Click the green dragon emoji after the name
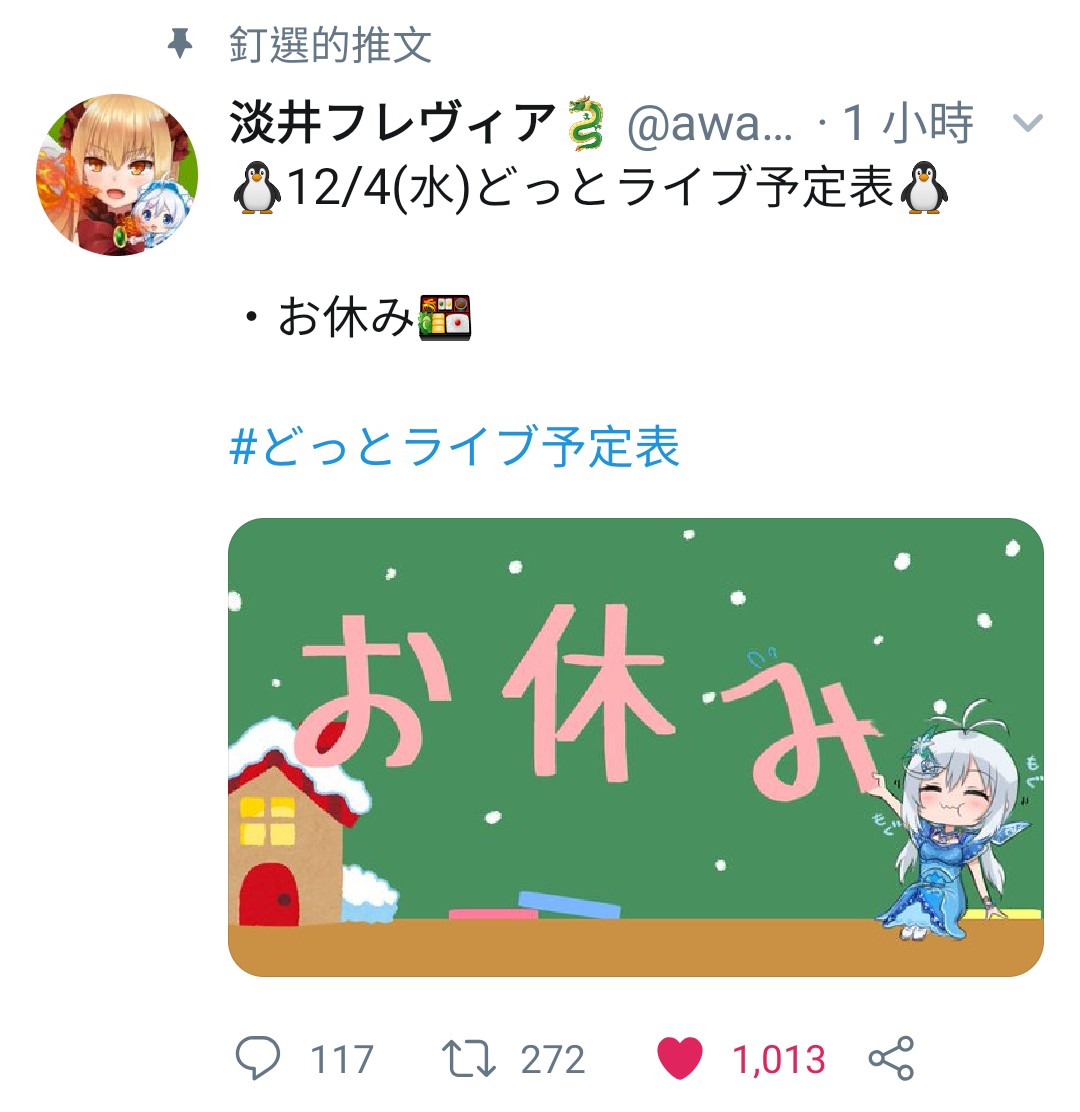The image size is (1080, 1112). [x=586, y=123]
